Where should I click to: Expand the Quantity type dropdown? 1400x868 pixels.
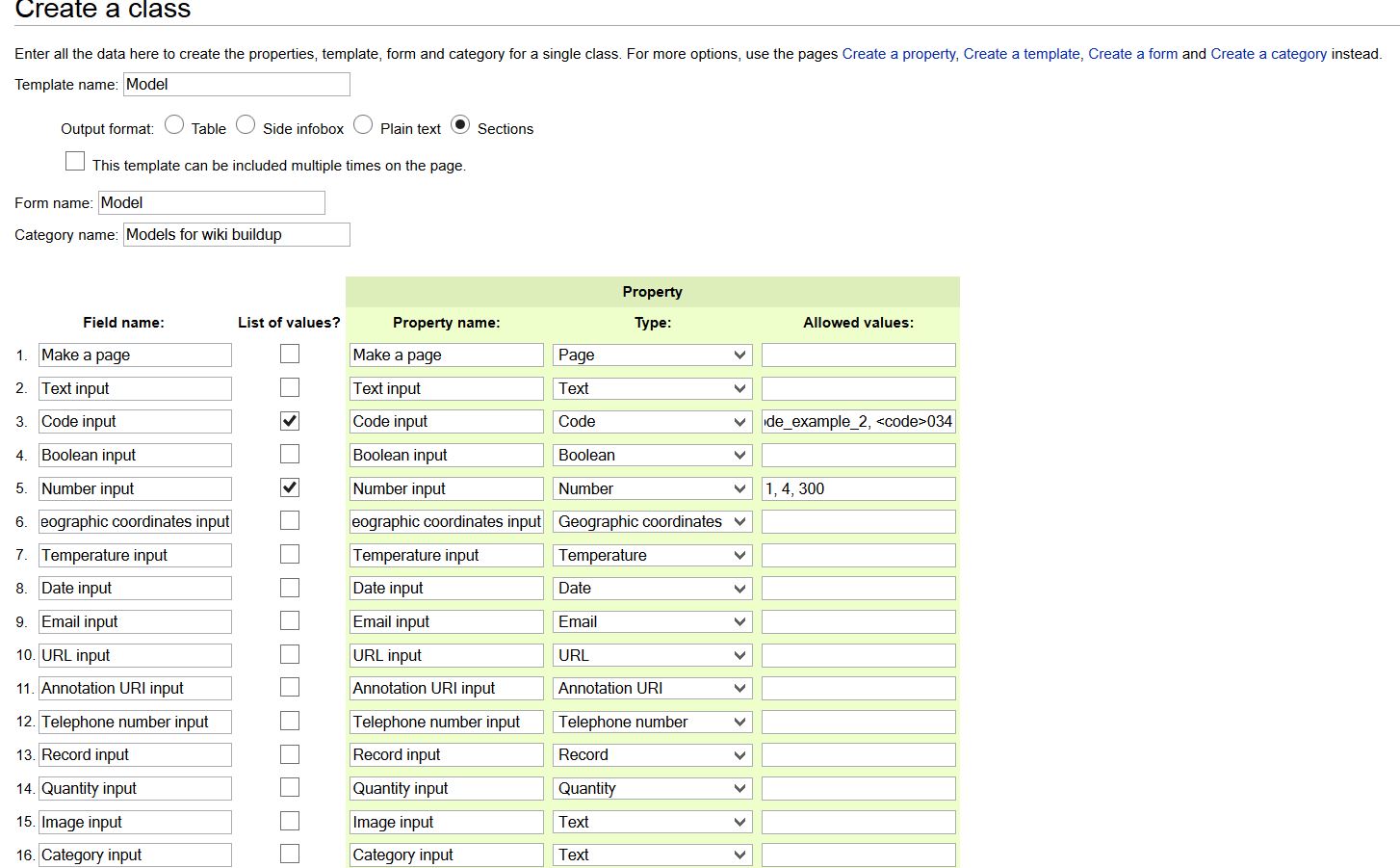[652, 788]
